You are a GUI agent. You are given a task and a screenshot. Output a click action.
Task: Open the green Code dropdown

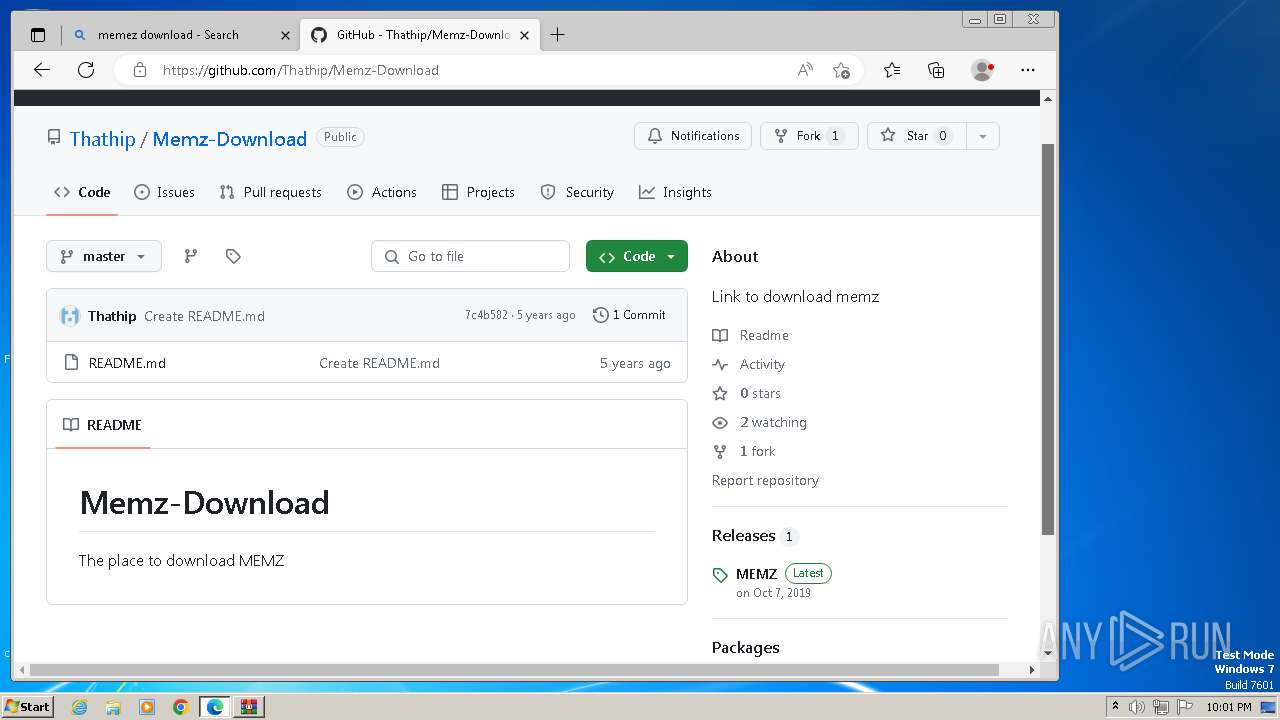(x=637, y=256)
